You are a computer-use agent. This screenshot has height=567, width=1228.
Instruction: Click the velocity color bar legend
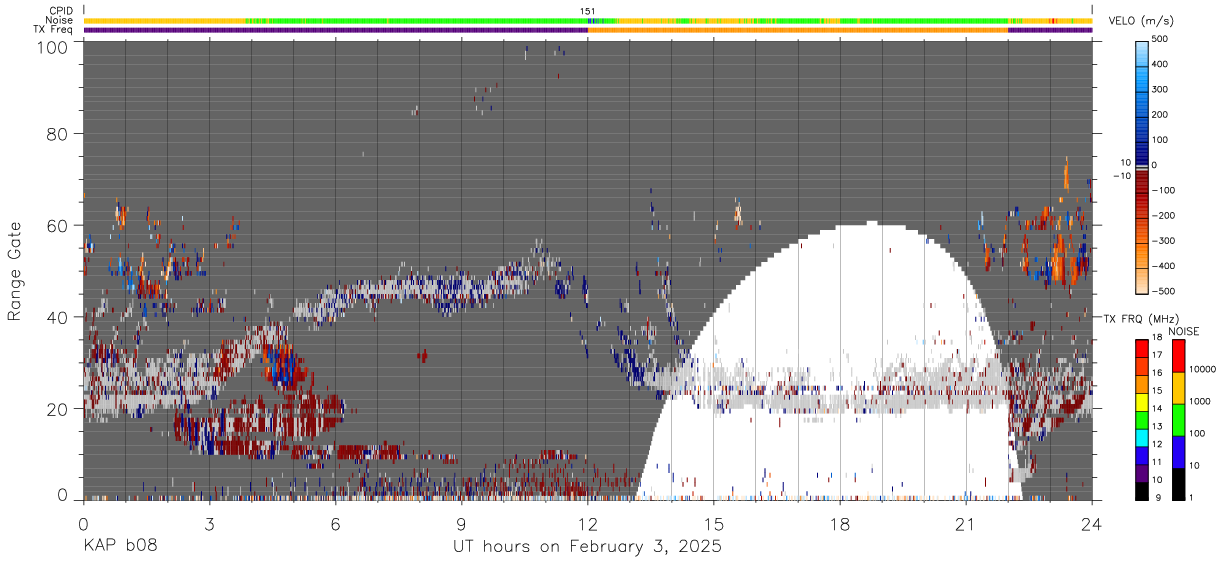(1143, 166)
